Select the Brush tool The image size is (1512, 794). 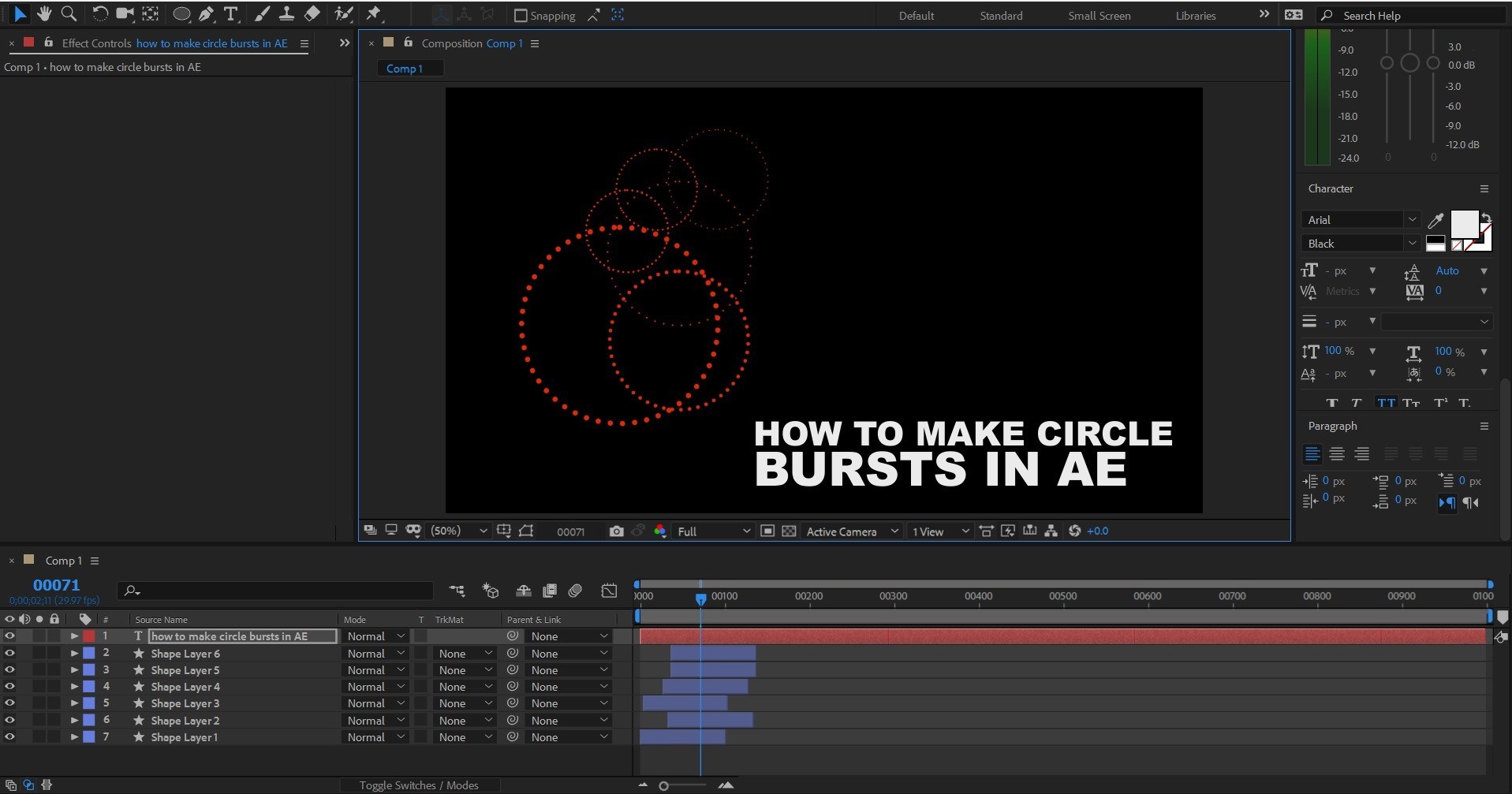point(263,13)
